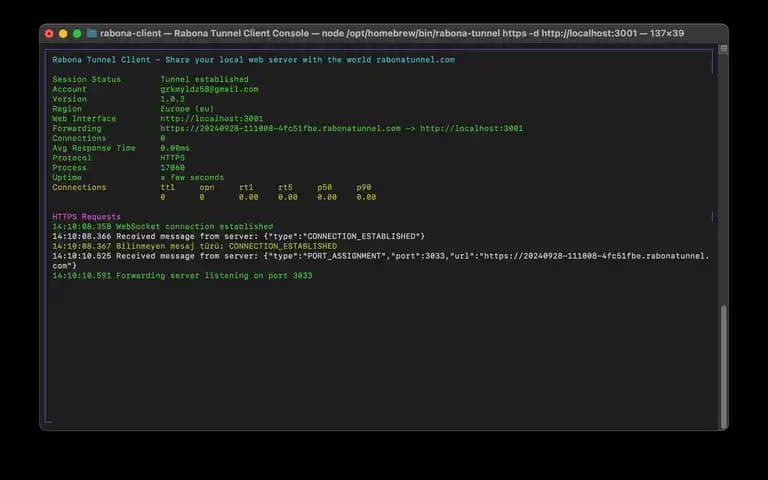Image resolution: width=768 pixels, height=480 pixels.
Task: Click the Protocol value HTTPS
Action: (172, 158)
